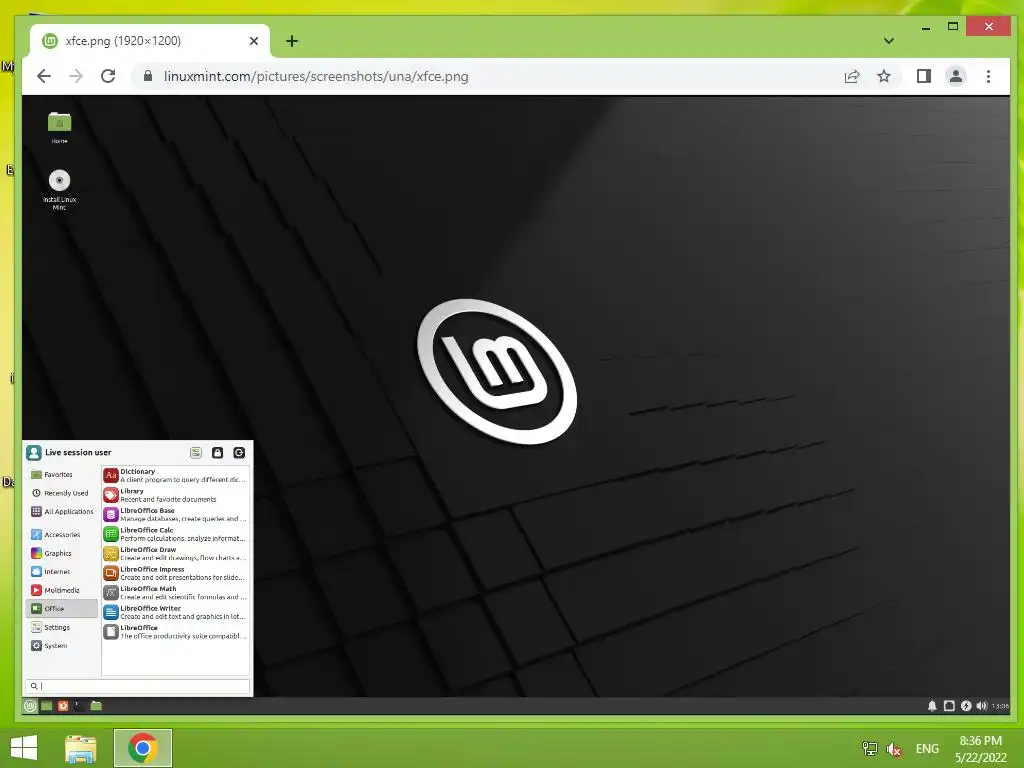1024x768 pixels.
Task: Launch LibreOffice Math
Action: click(x=176, y=593)
